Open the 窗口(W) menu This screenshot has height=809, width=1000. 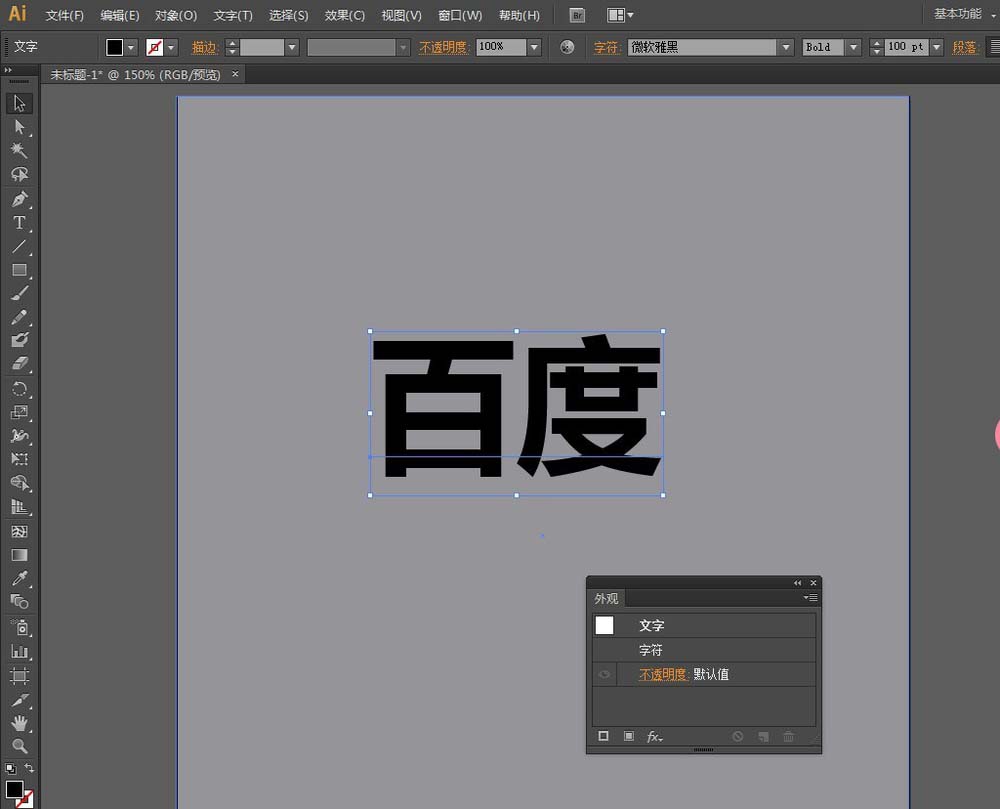(x=460, y=15)
